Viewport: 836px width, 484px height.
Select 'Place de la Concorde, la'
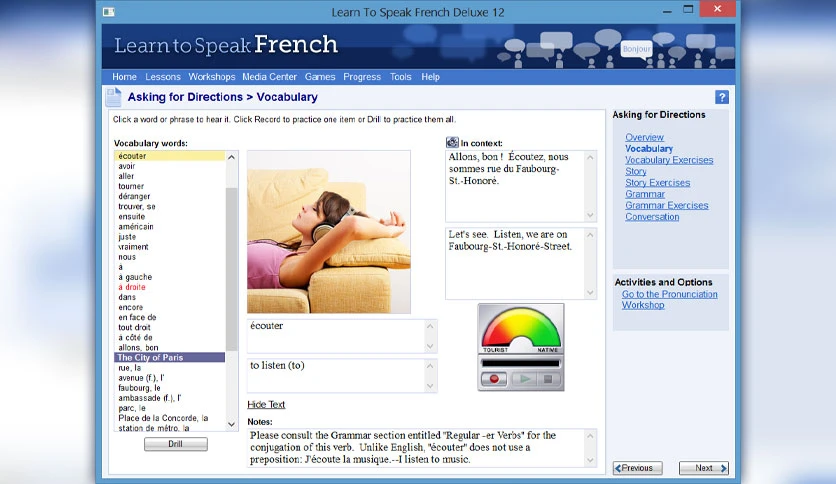pyautogui.click(x=170, y=418)
